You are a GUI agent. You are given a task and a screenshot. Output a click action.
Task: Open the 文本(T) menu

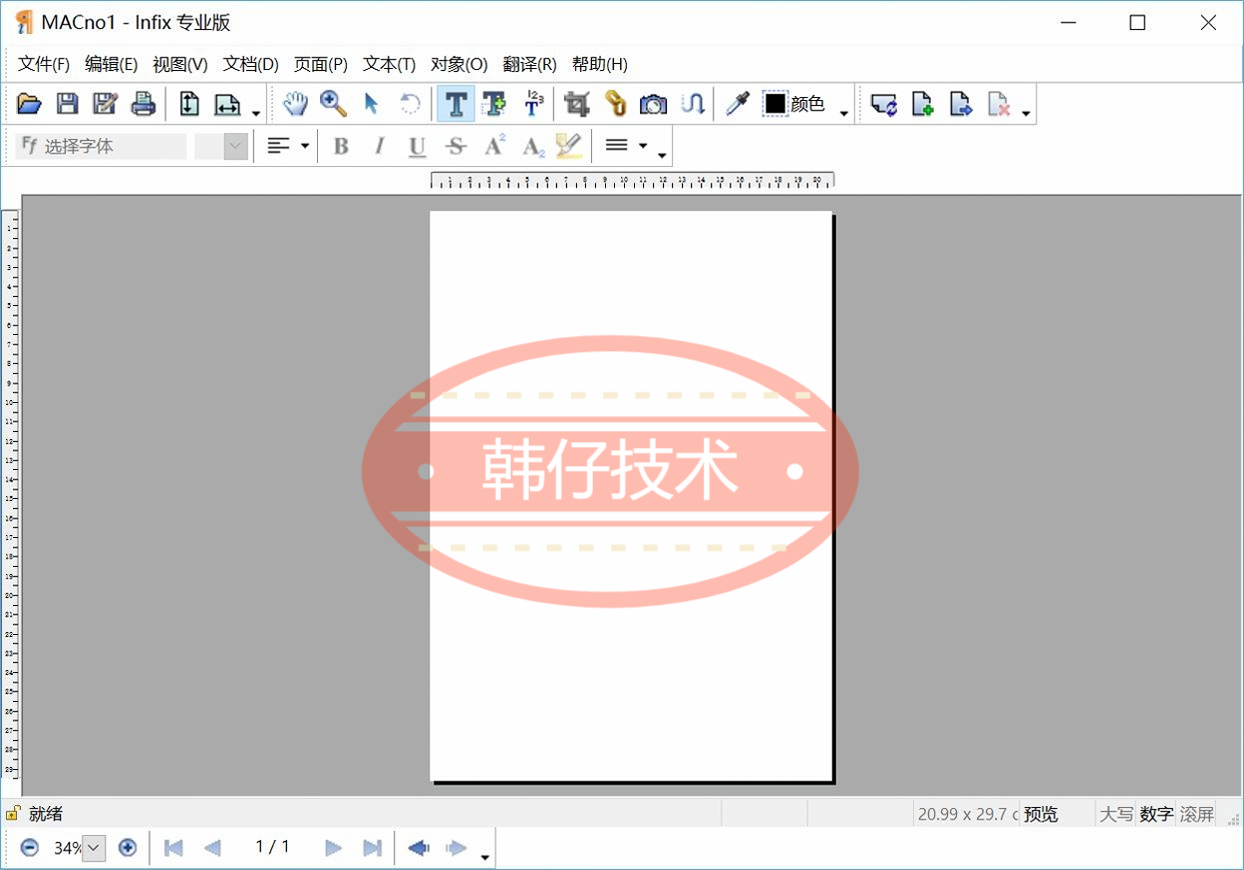pyautogui.click(x=389, y=64)
